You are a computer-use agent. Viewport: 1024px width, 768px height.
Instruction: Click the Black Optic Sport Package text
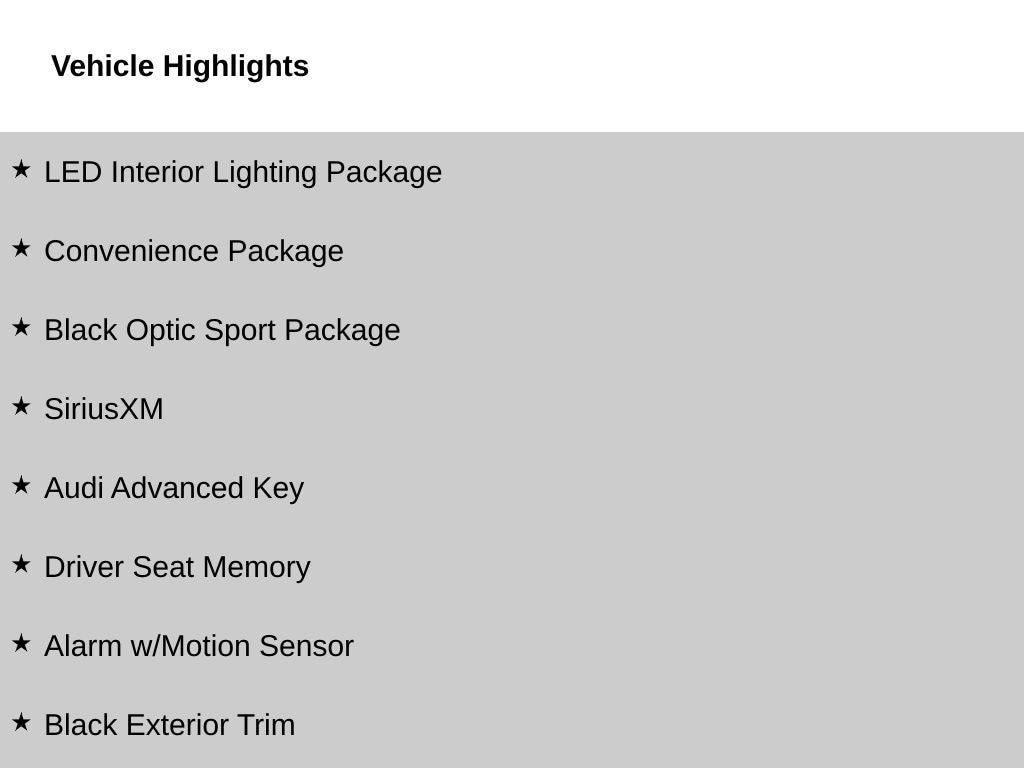[222, 330]
